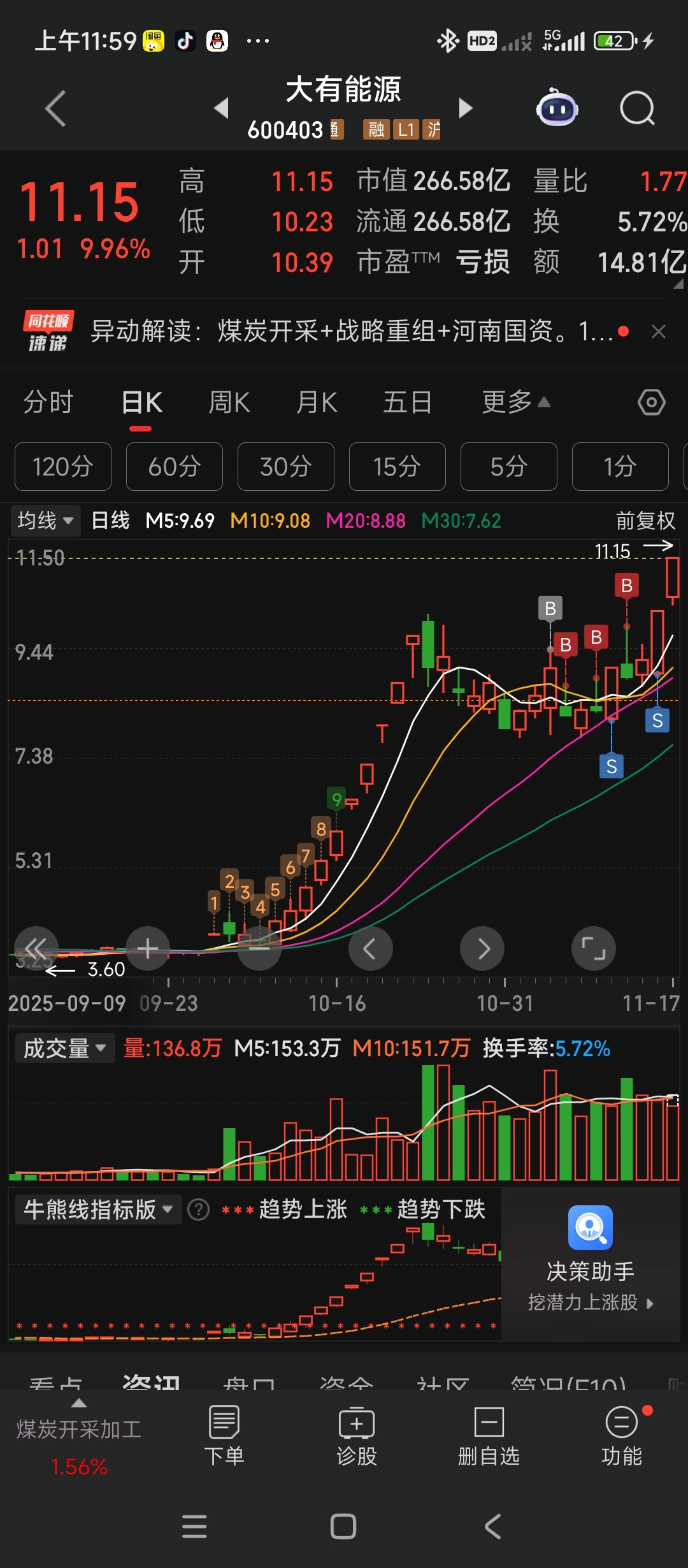Open stock search magnifier
The height and width of the screenshot is (1568, 688).
pyautogui.click(x=638, y=108)
